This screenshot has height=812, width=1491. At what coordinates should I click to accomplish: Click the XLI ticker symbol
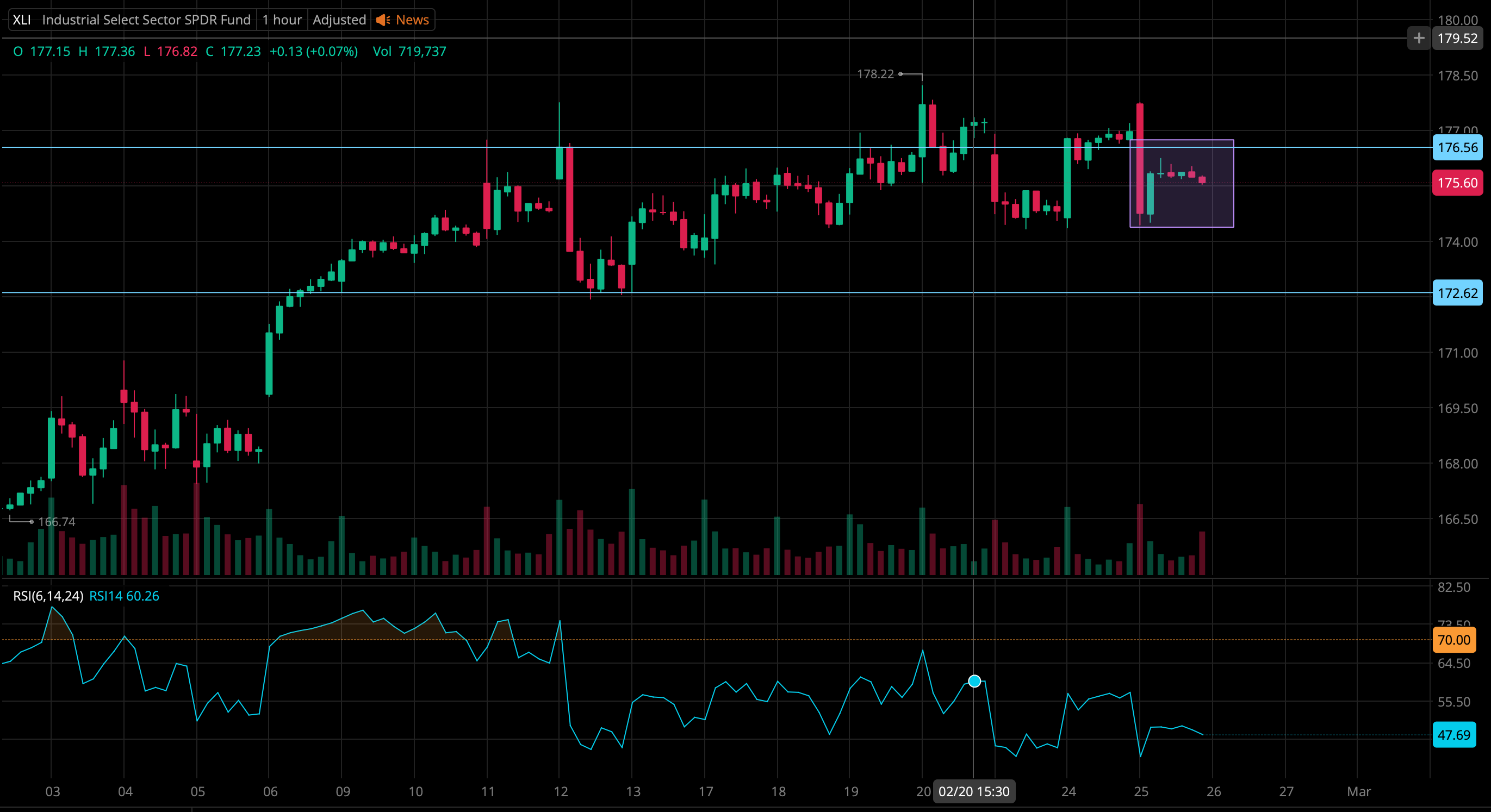[21, 20]
